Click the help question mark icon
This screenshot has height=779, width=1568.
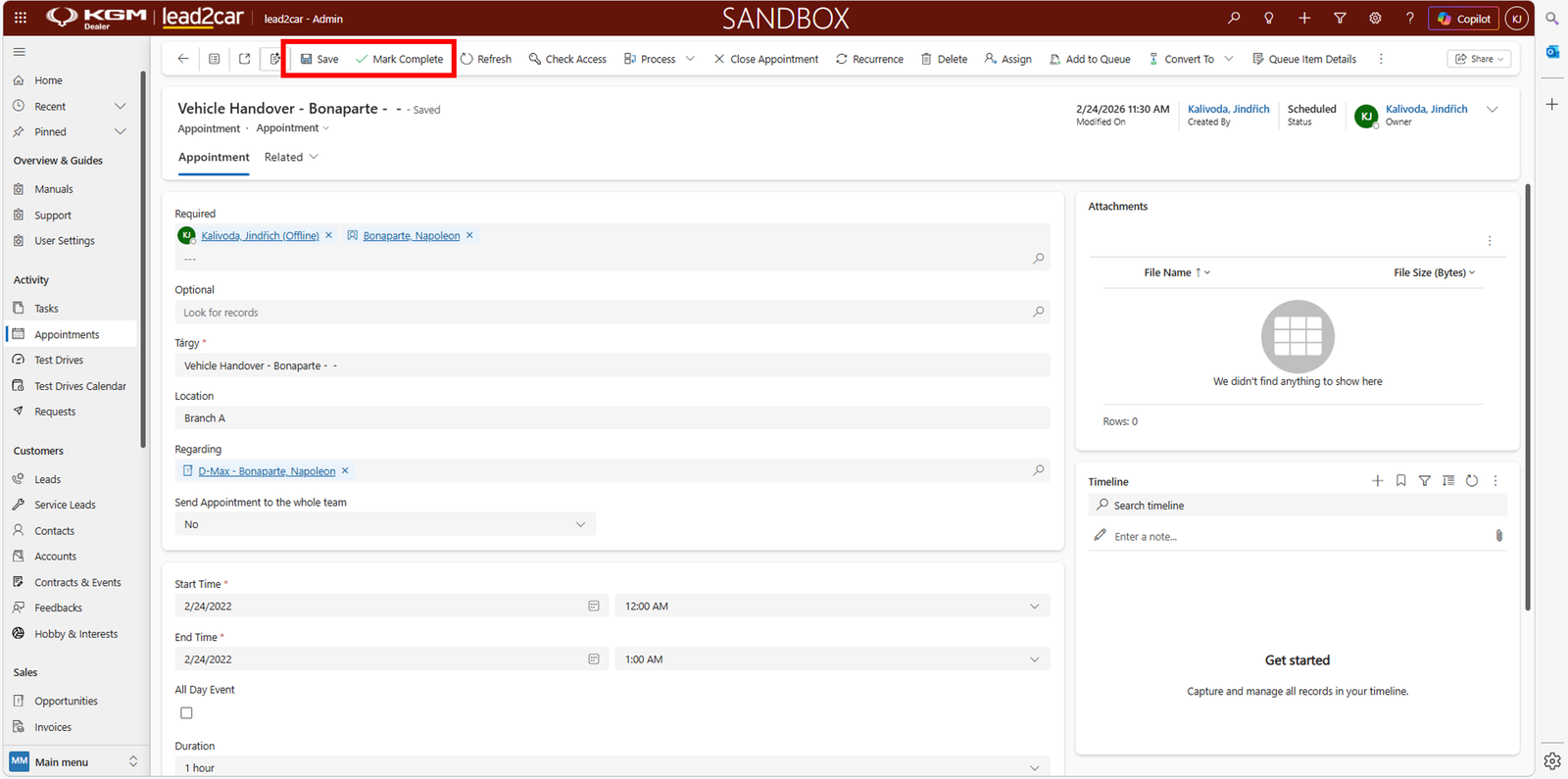point(1410,18)
